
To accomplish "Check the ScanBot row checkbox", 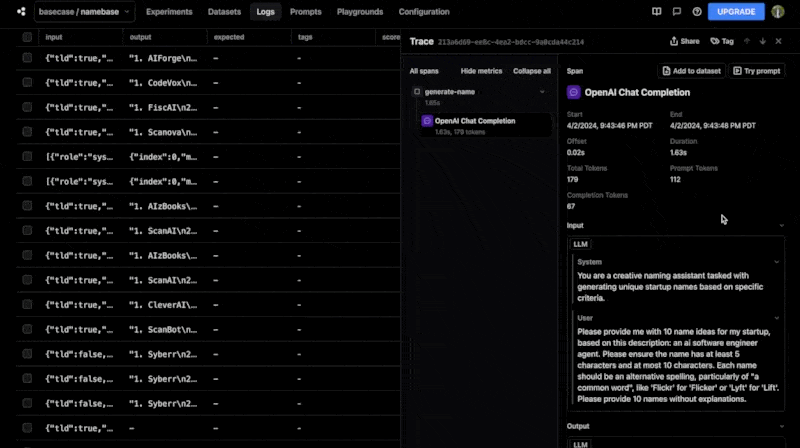I will [27, 329].
